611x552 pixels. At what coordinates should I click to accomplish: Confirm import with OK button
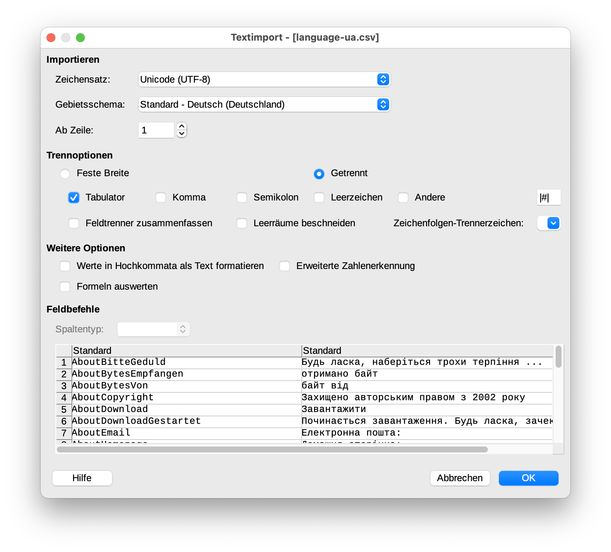(528, 478)
